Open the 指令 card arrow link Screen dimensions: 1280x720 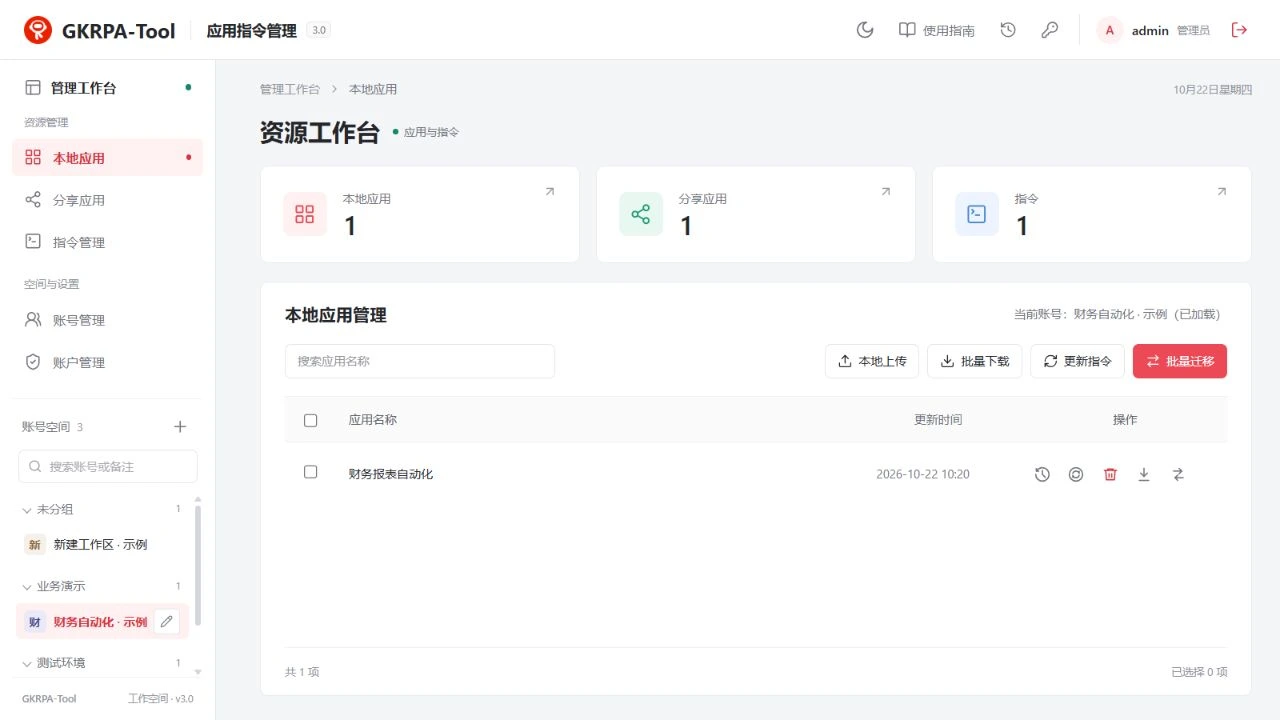(x=1221, y=192)
